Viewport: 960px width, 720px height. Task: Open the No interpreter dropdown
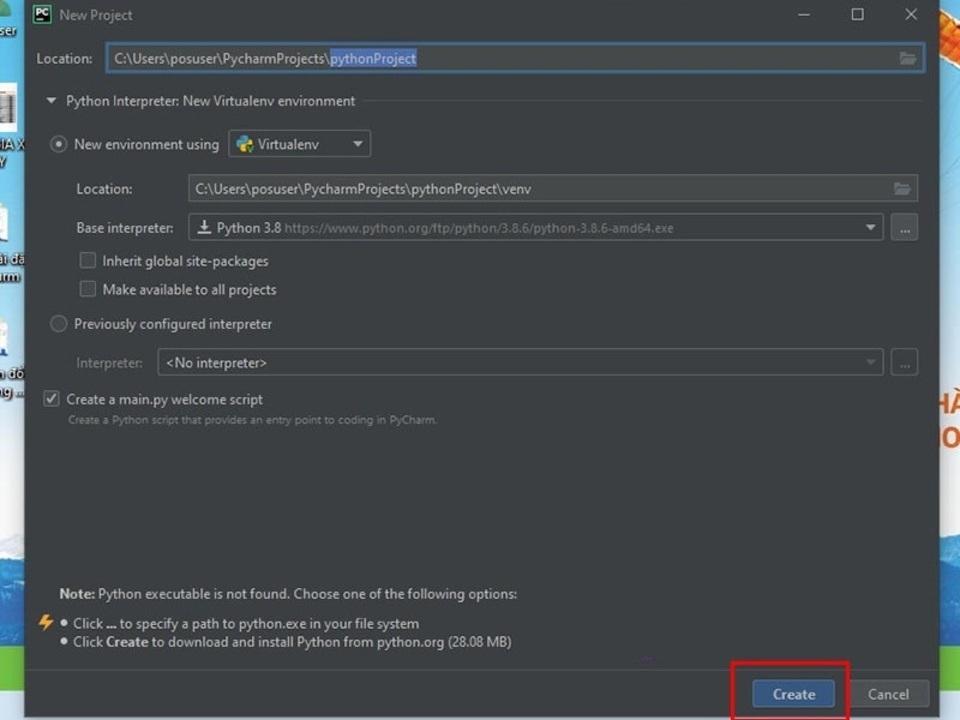tap(869, 362)
